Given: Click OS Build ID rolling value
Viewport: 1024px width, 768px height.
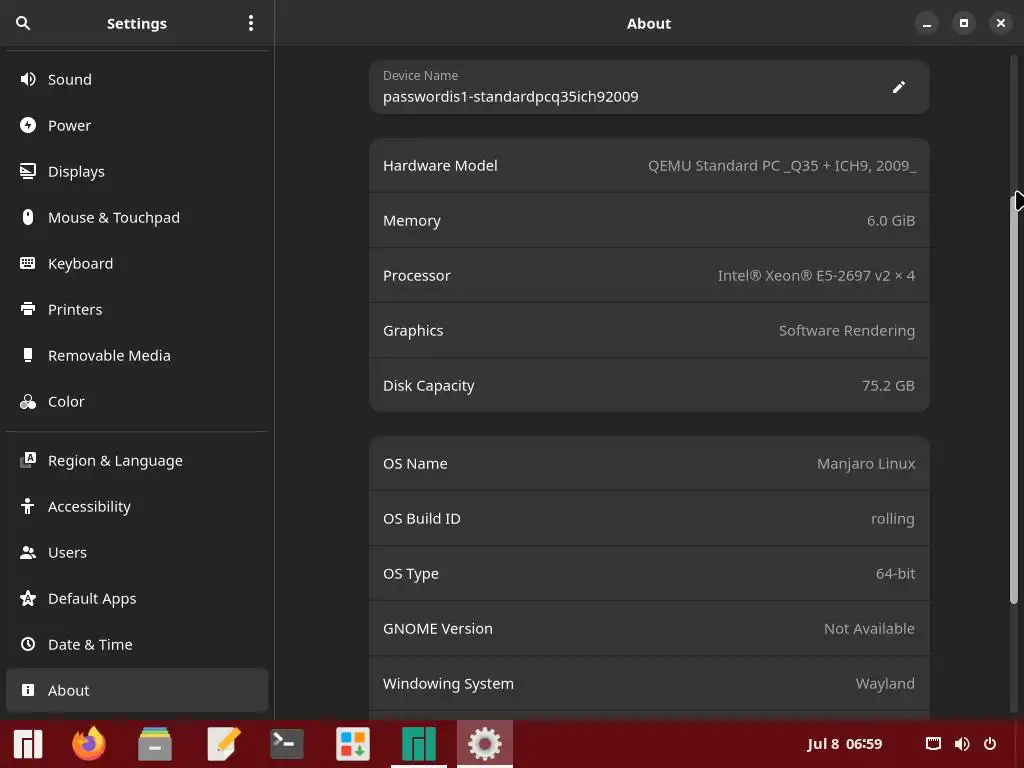Looking at the screenshot, I should [893, 519].
